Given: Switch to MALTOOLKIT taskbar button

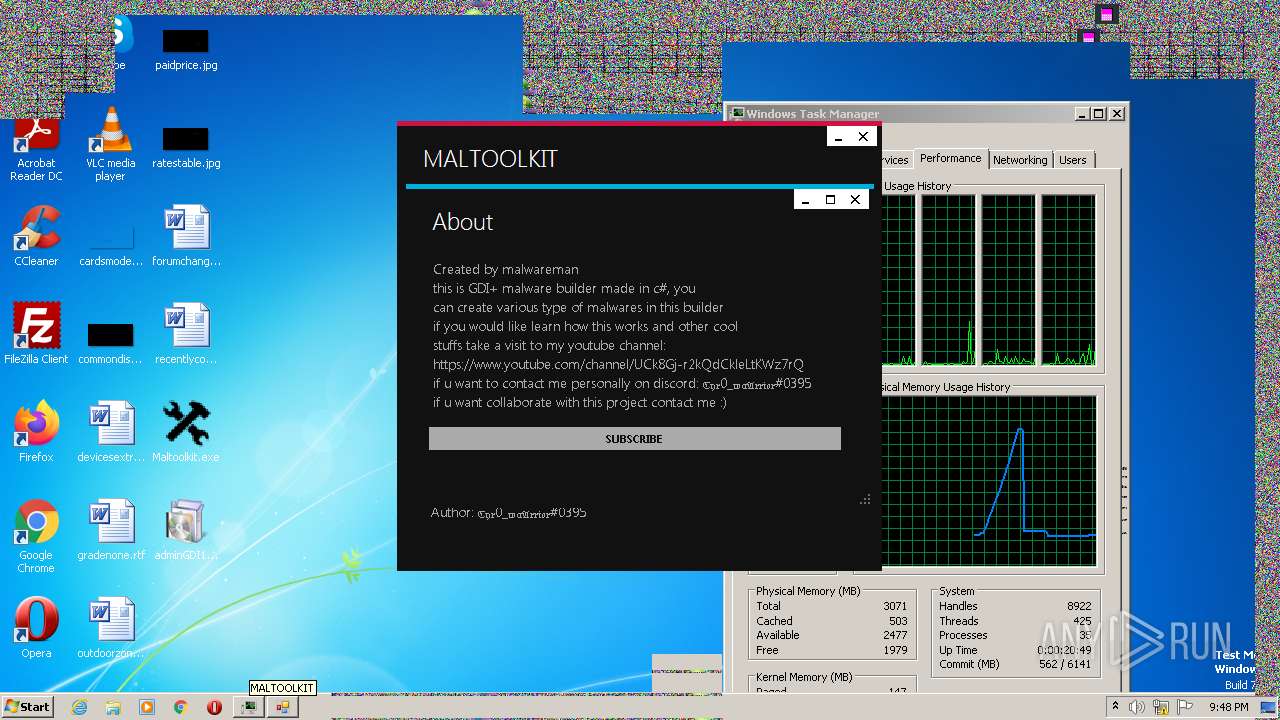Looking at the screenshot, I should pos(282,707).
